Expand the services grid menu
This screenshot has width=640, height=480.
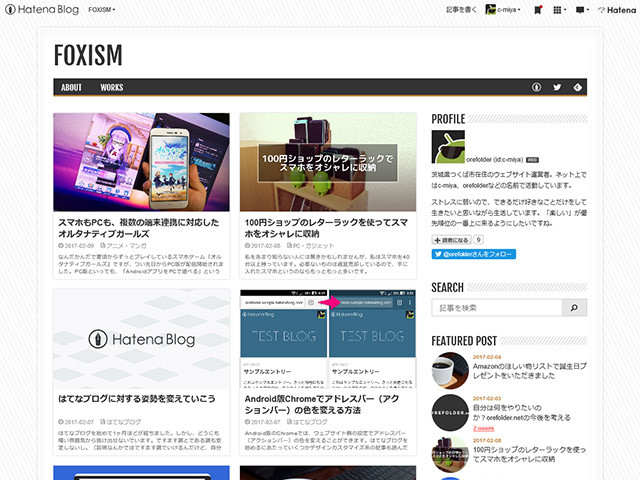point(559,10)
